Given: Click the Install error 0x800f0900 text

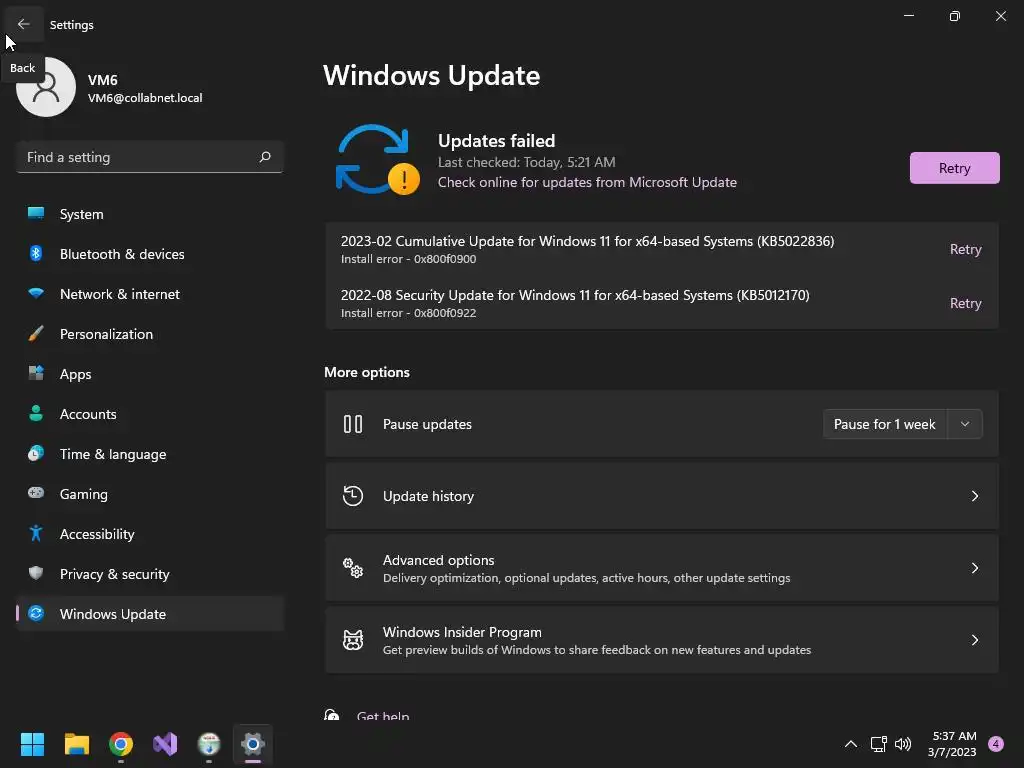Looking at the screenshot, I should [408, 259].
